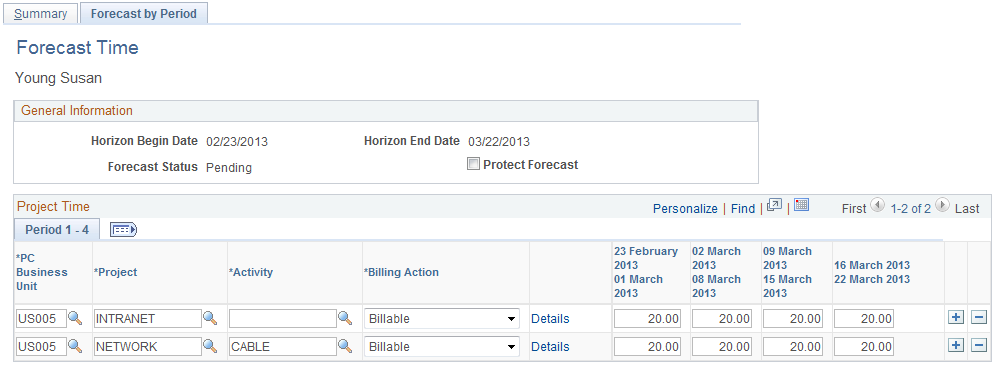Click the Find link in Project Time
The height and width of the screenshot is (366, 1000).
pos(743,209)
